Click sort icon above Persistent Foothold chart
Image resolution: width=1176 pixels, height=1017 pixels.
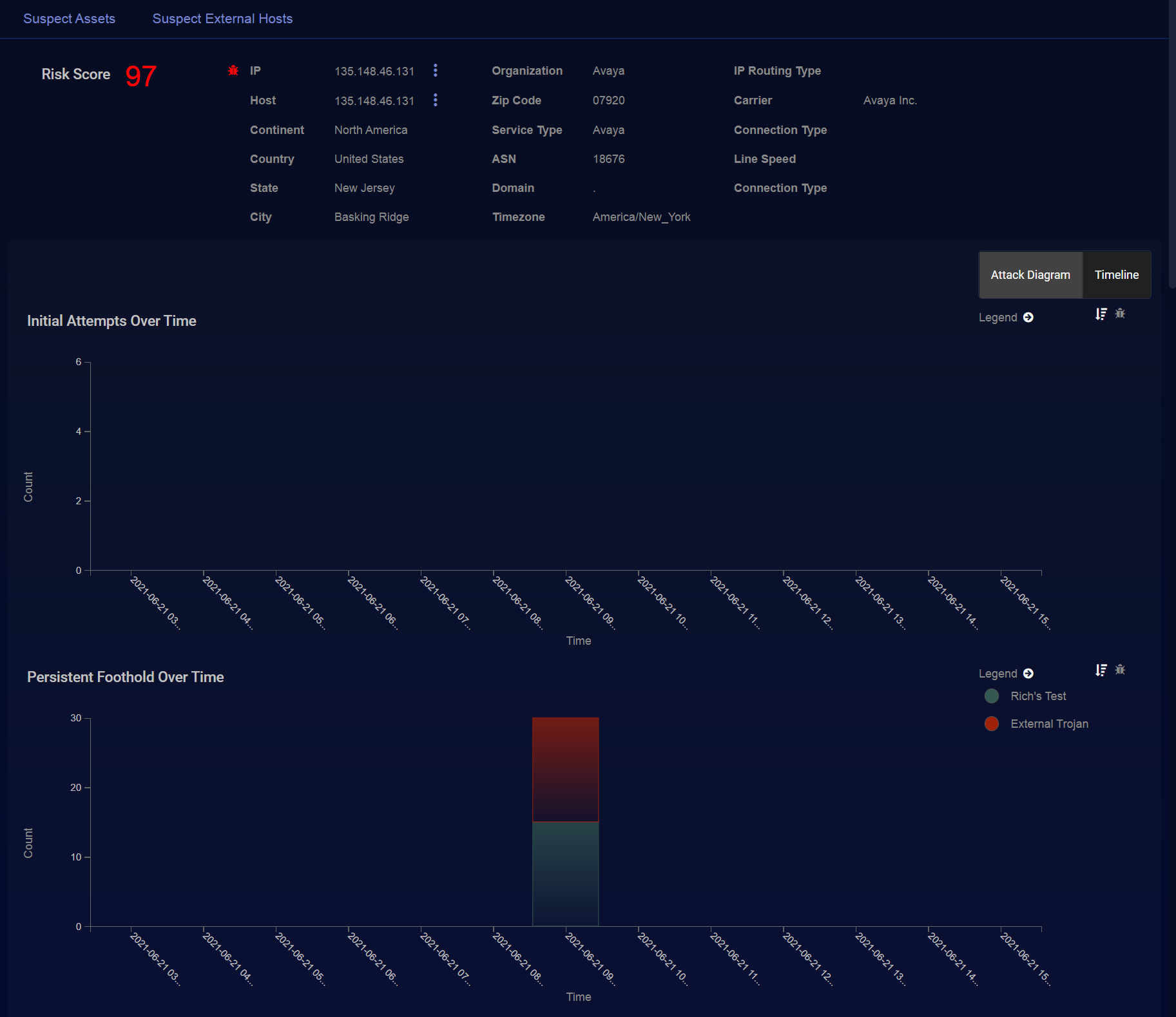[1101, 670]
